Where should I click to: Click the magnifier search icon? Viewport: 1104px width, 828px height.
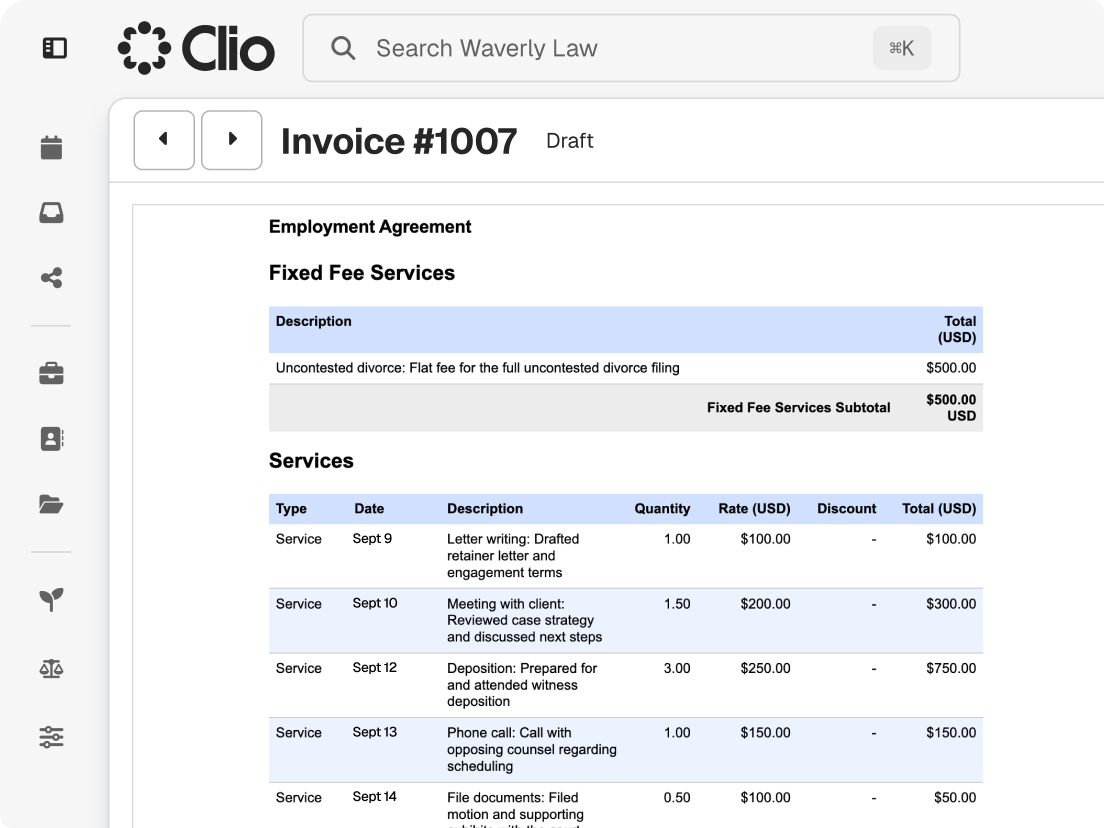click(343, 48)
